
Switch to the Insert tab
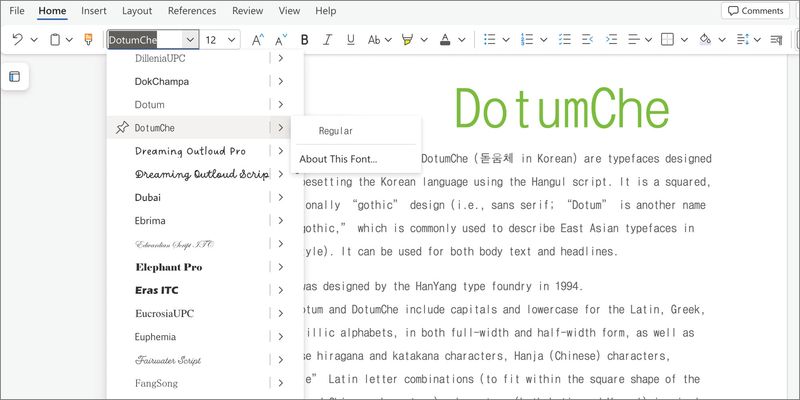click(x=94, y=11)
